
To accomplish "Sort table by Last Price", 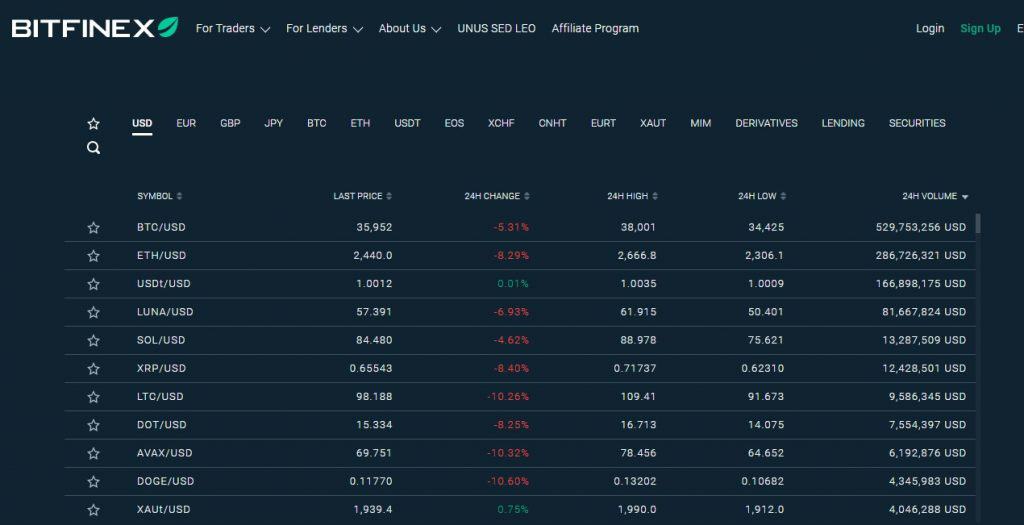I will click(x=362, y=196).
